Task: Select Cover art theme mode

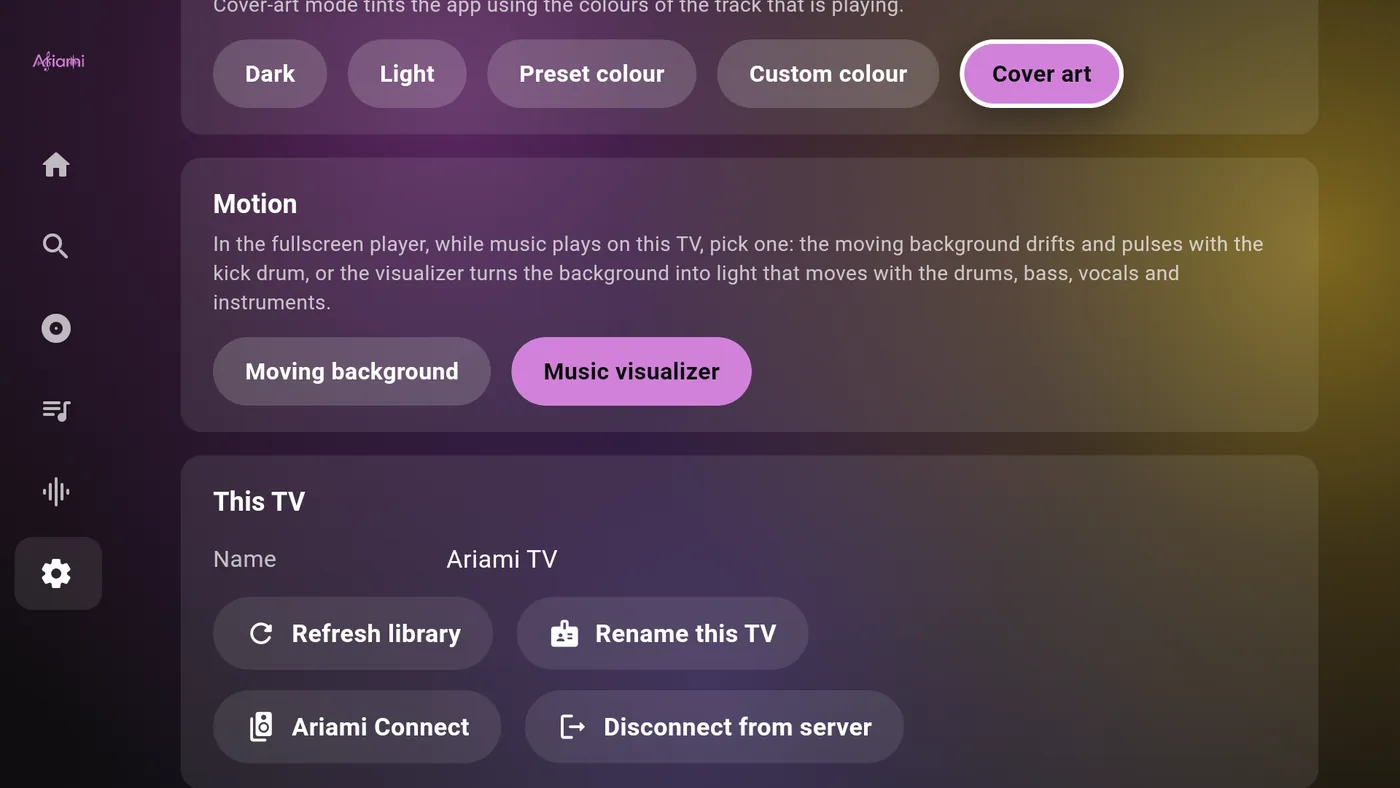Action: (1041, 74)
